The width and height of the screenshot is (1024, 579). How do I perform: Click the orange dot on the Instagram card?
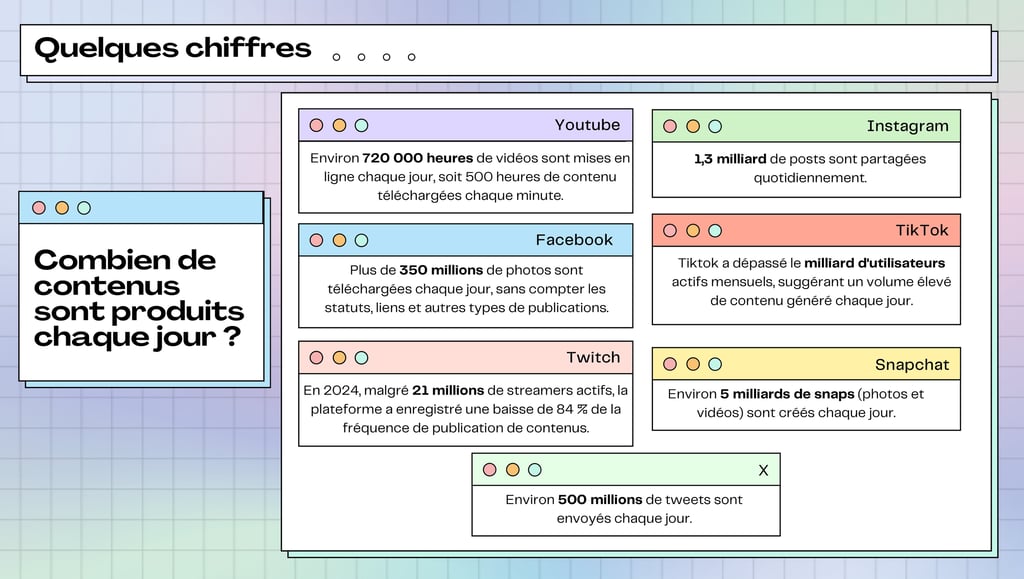click(x=694, y=127)
